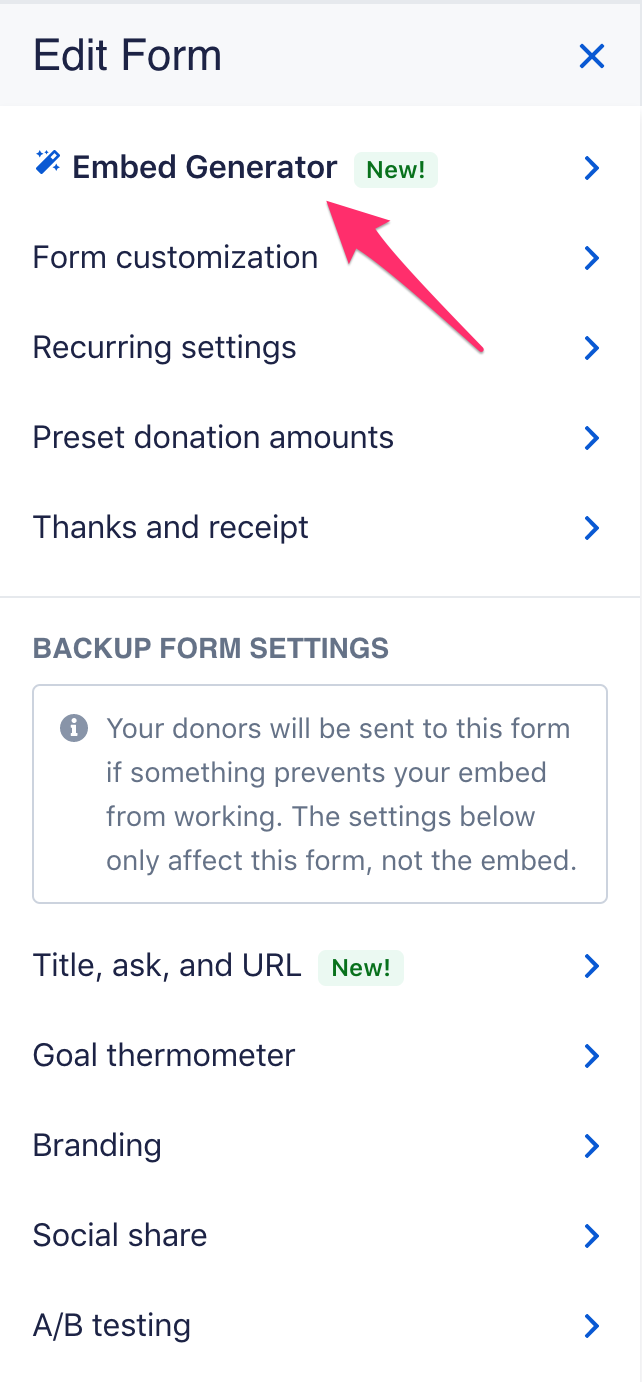Viewport: 642px width, 1382px height.
Task: Expand the Embed Generator chevron arrow
Action: click(592, 168)
